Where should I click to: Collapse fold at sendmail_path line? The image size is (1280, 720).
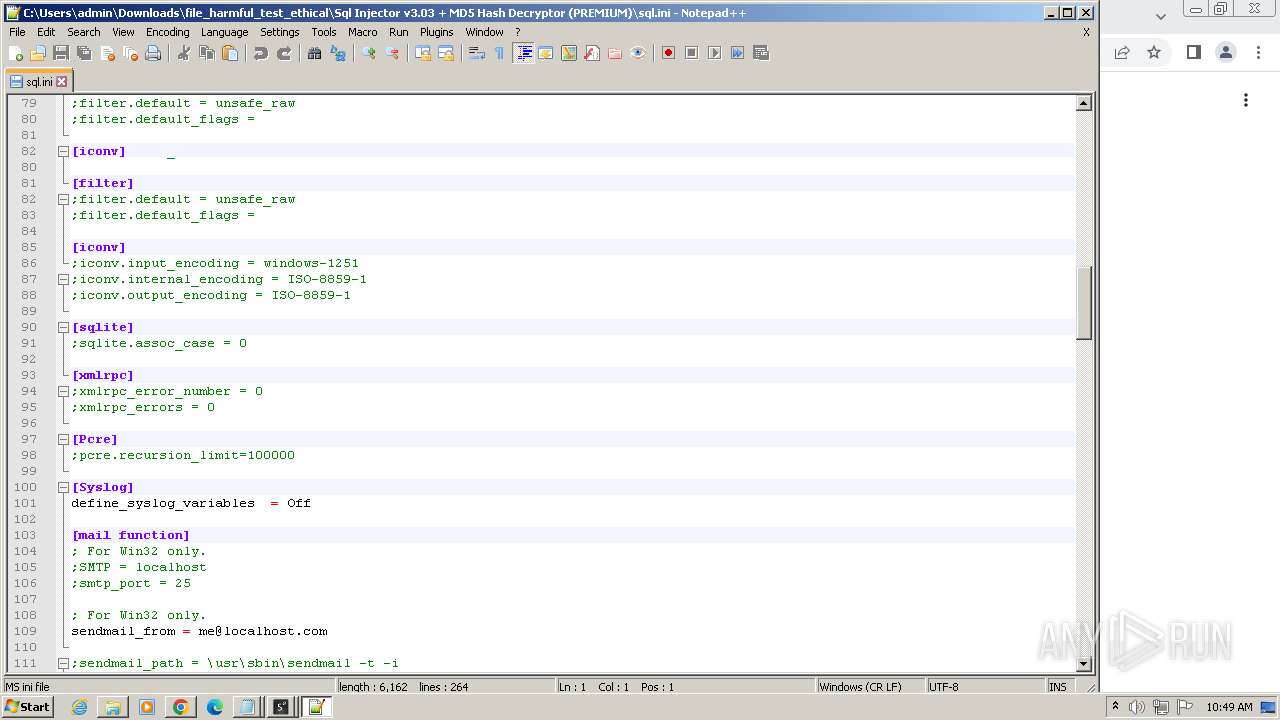pos(63,663)
